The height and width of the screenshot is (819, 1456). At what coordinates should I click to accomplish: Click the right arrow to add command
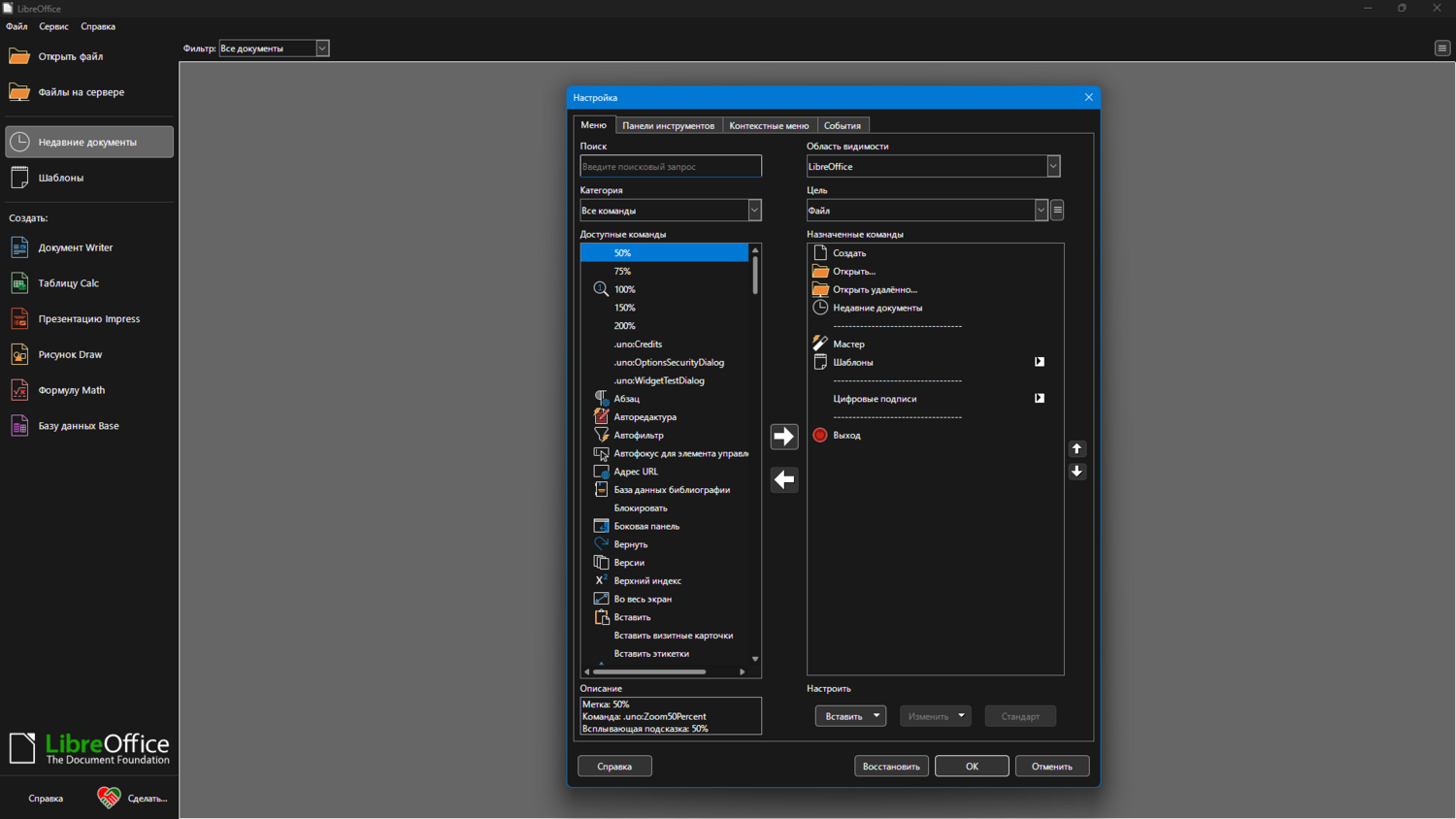point(783,437)
